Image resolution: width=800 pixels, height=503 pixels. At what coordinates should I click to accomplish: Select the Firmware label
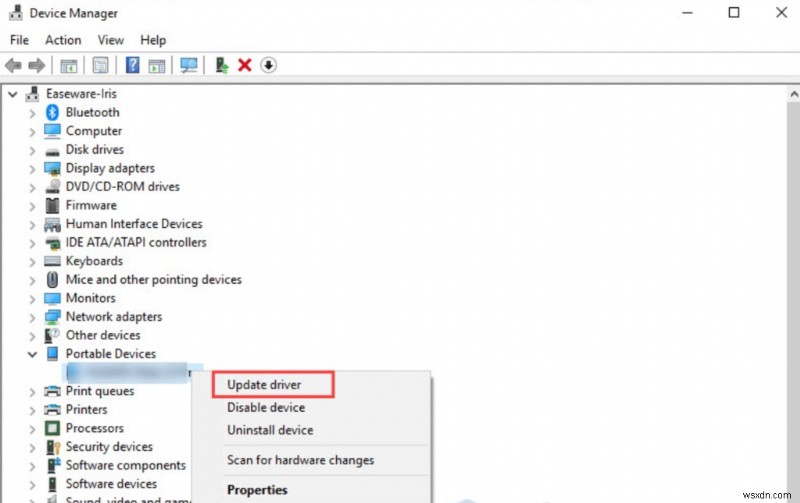(91, 205)
